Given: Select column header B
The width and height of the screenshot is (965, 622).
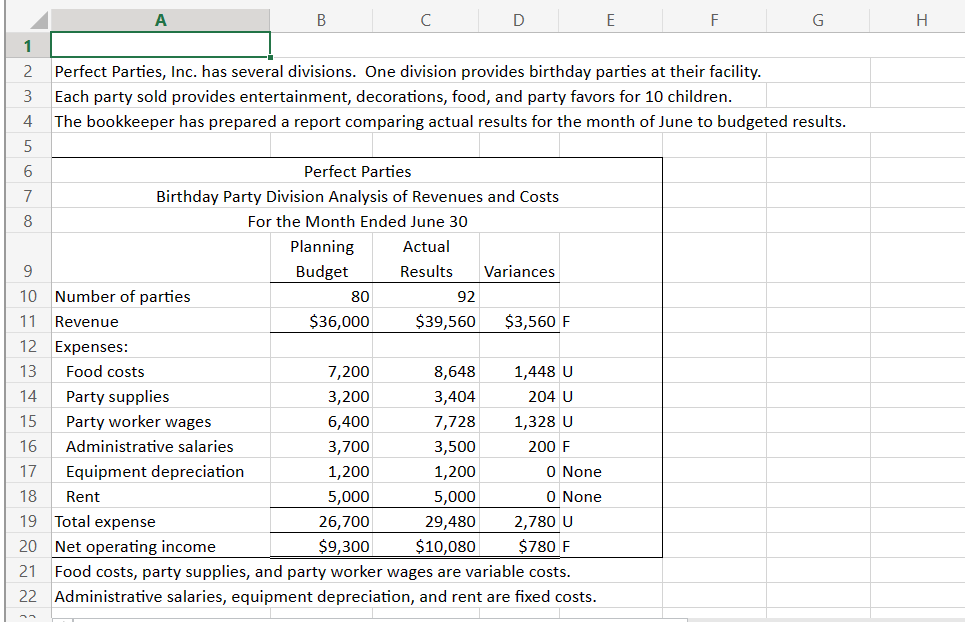Looking at the screenshot, I should pyautogui.click(x=321, y=19).
